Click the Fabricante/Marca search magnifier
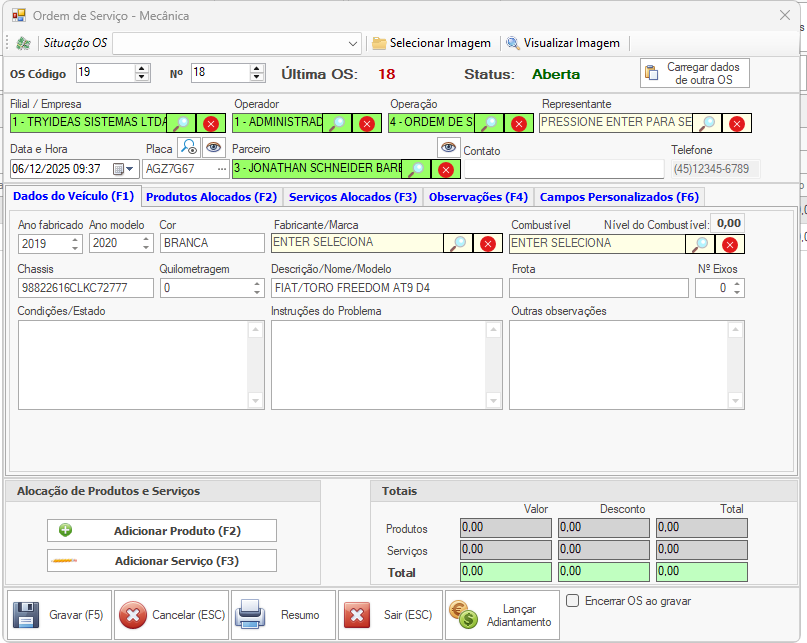Screen dimensions: 807x643 pyautogui.click(x=457, y=243)
